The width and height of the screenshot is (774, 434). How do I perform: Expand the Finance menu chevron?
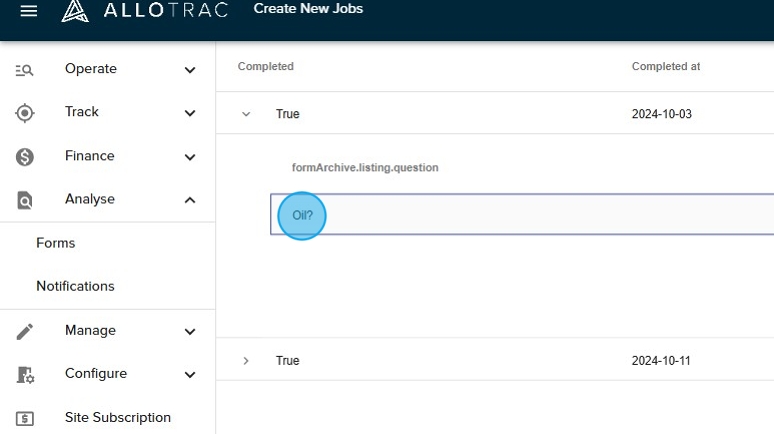tap(190, 157)
